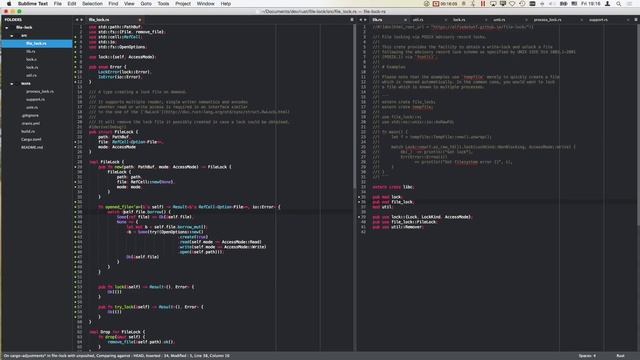
Task: Open util.rs from the src folder
Action: (x=31, y=75)
